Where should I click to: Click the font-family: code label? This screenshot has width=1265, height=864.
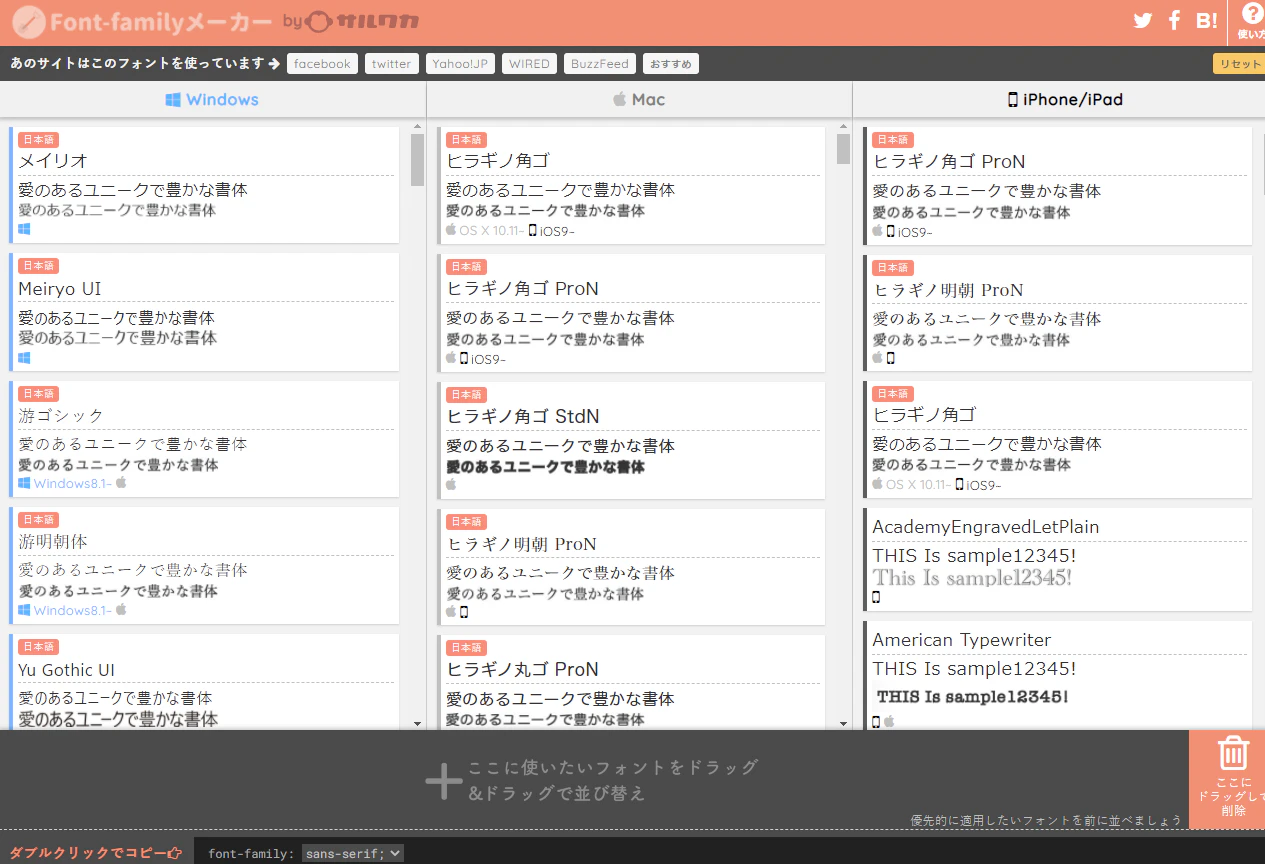click(x=251, y=853)
